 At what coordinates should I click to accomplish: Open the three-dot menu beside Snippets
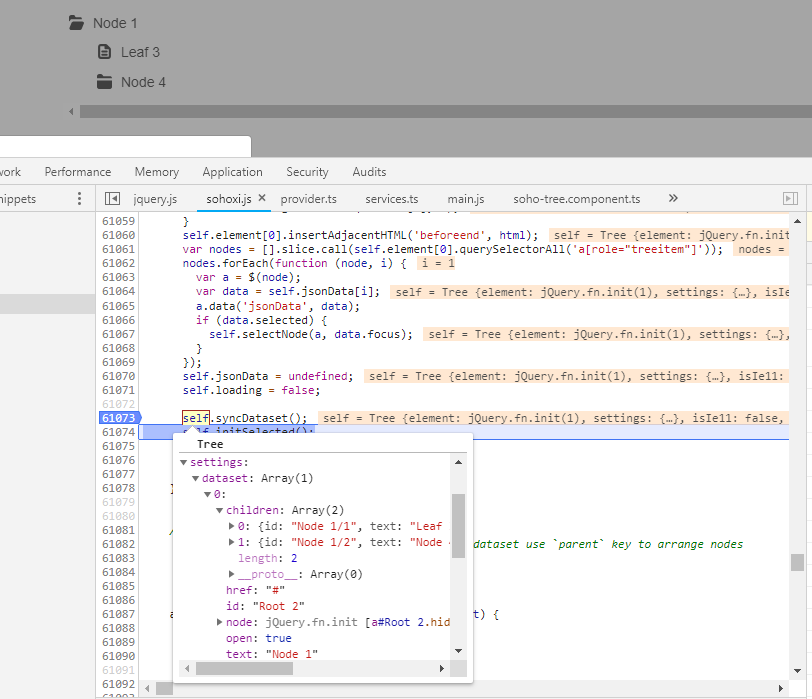(x=80, y=199)
